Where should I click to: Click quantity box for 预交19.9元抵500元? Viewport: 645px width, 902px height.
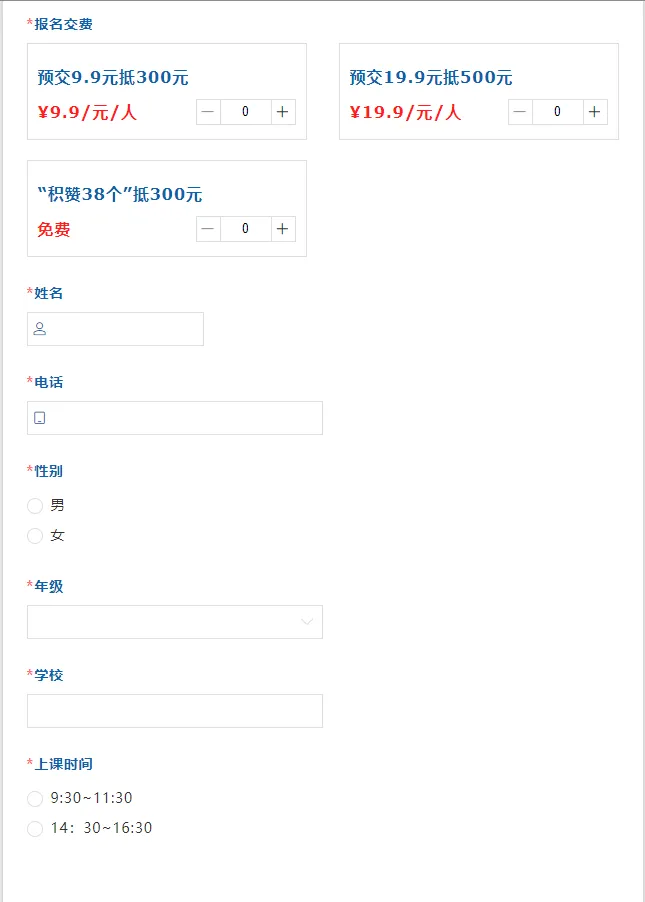coord(557,112)
